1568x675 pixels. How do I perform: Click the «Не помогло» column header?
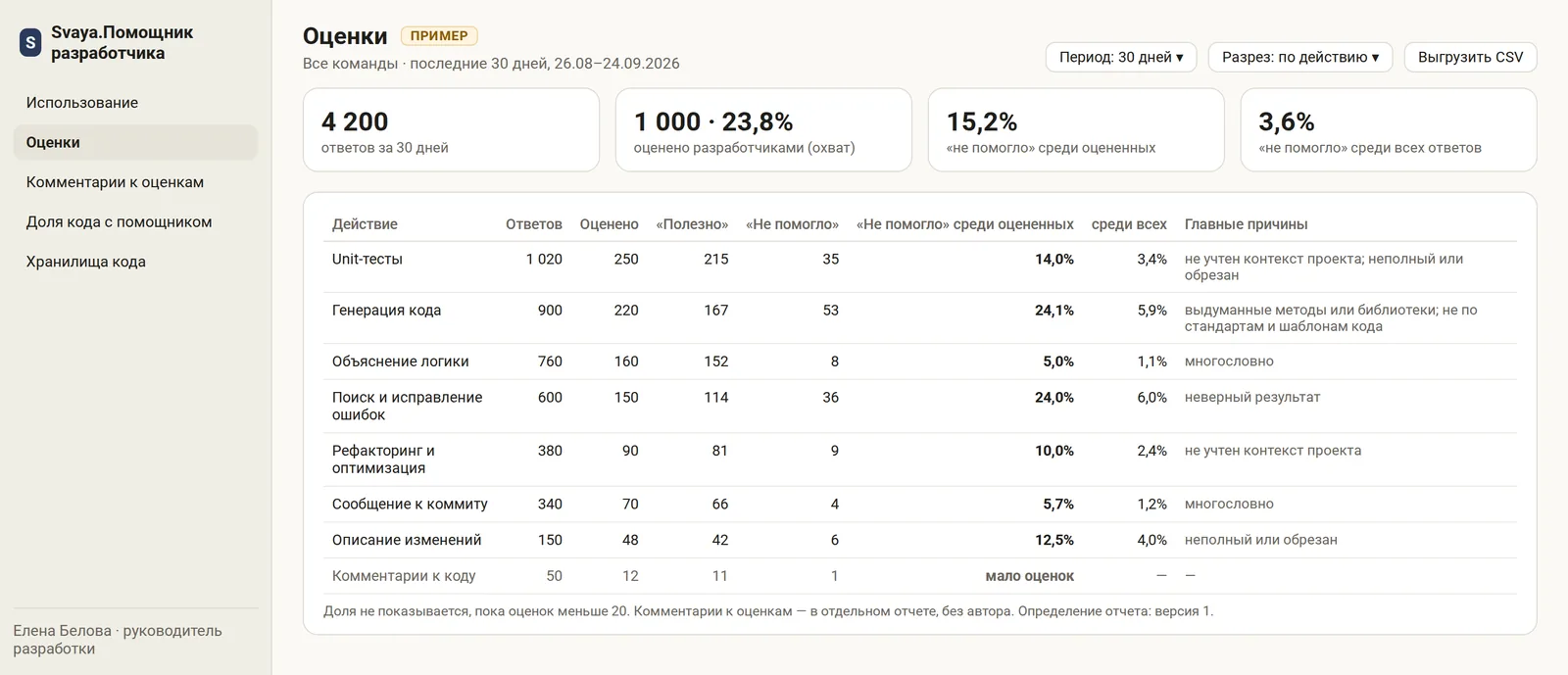(x=792, y=224)
